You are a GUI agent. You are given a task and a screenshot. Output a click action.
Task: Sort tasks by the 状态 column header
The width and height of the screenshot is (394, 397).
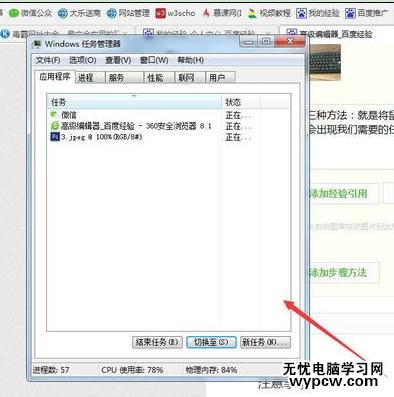point(241,102)
